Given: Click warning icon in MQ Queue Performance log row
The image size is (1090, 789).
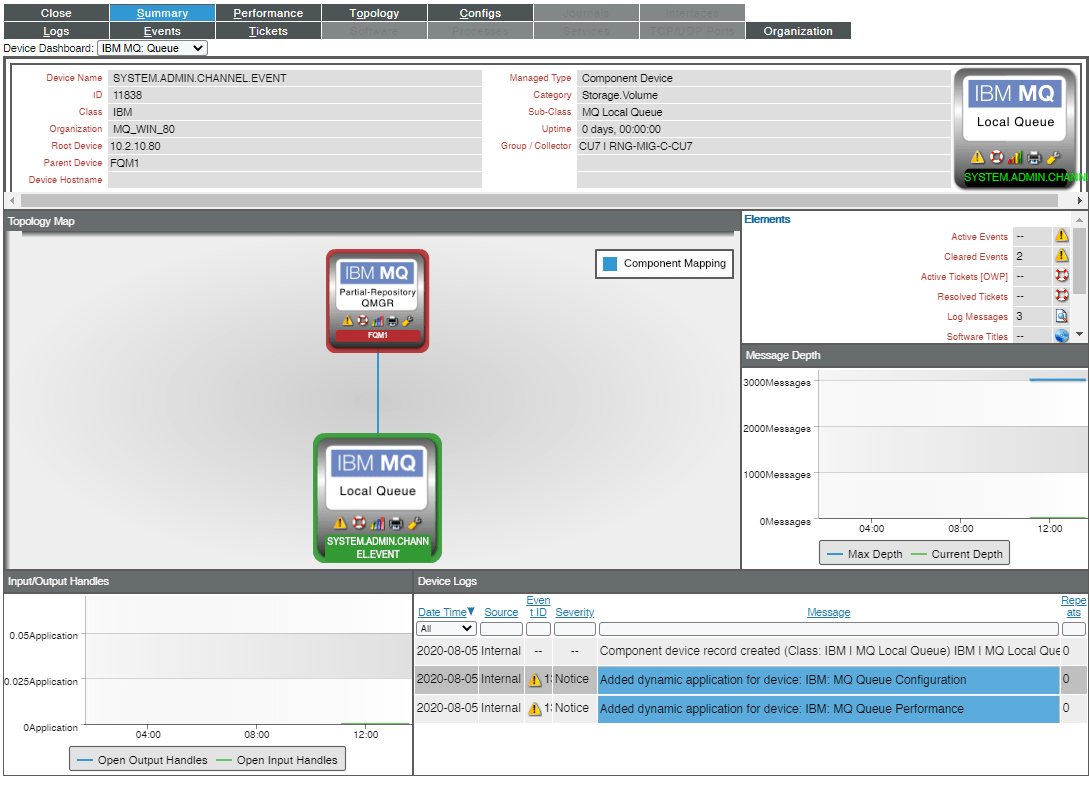Looking at the screenshot, I should (535, 709).
